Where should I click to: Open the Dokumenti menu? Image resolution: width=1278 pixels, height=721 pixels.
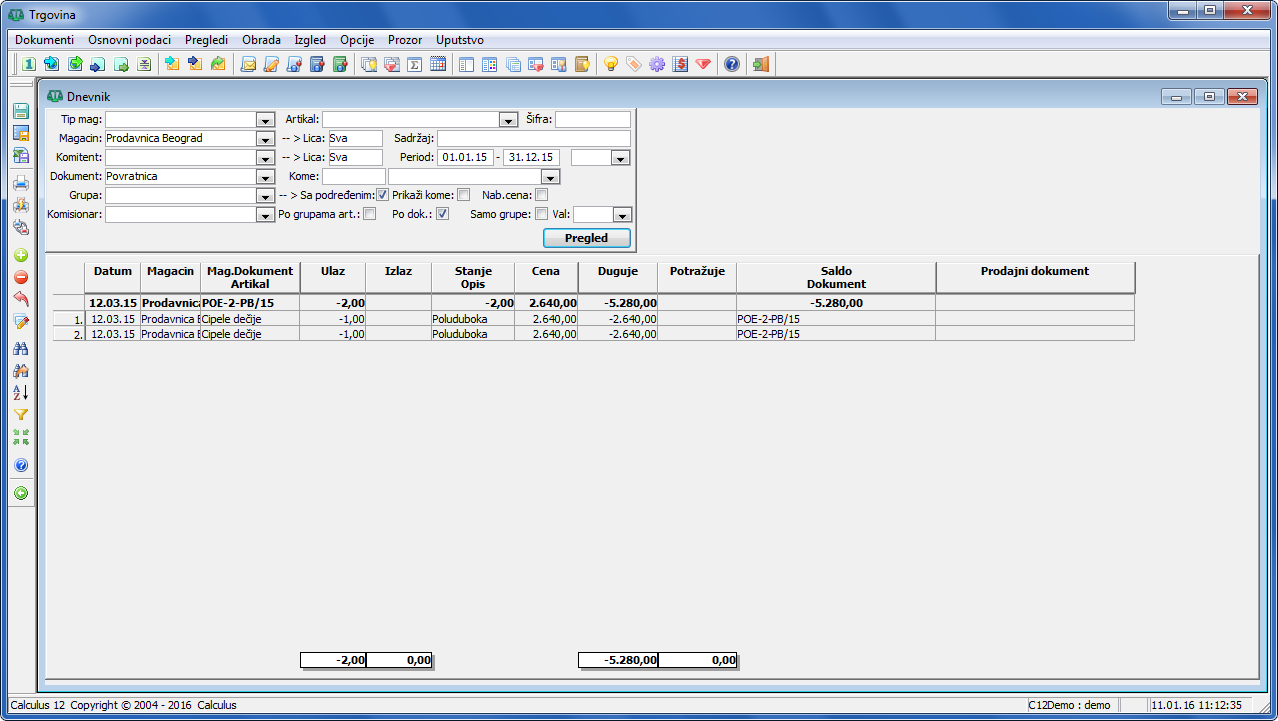tap(44, 40)
